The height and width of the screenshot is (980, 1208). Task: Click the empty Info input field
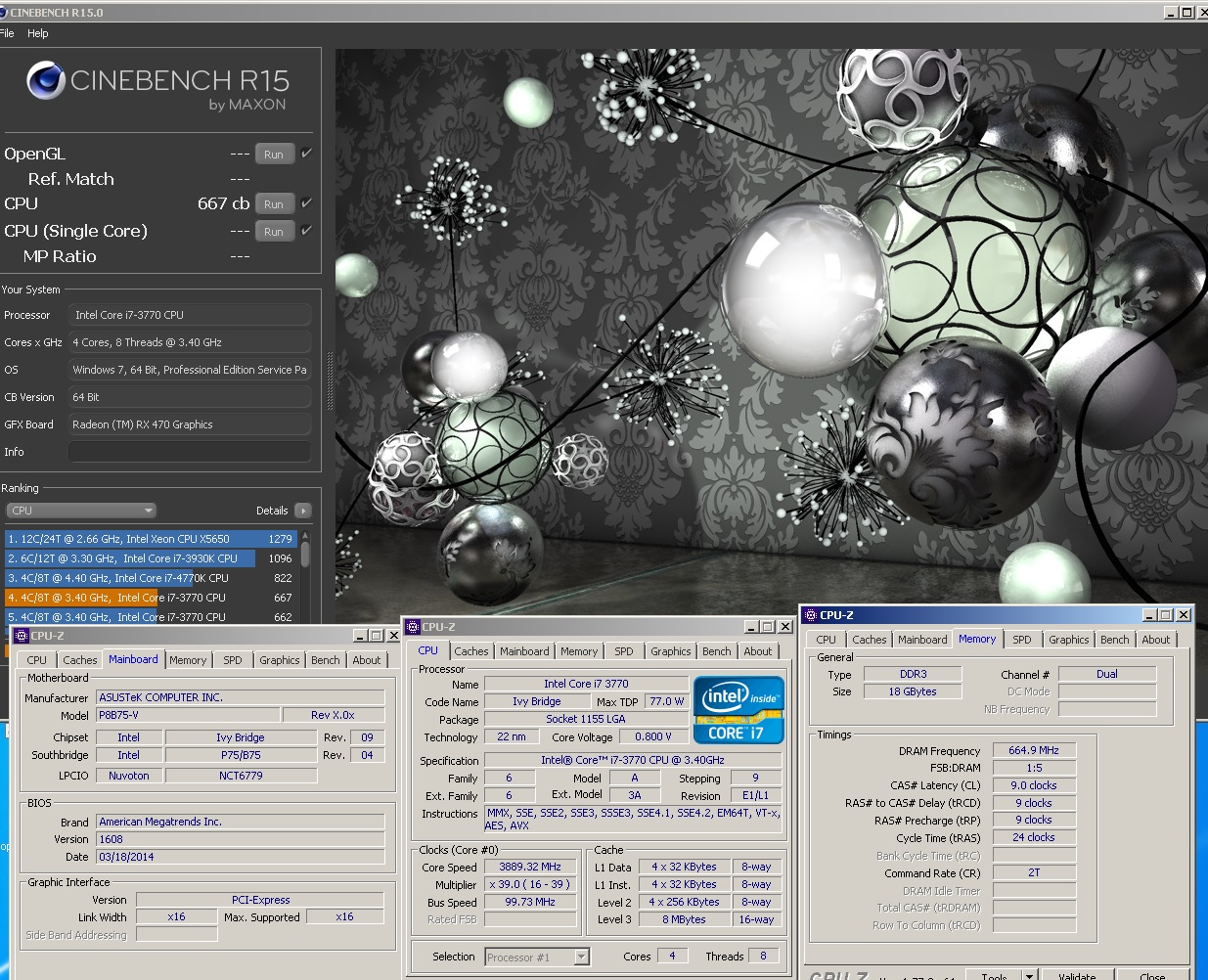click(190, 452)
